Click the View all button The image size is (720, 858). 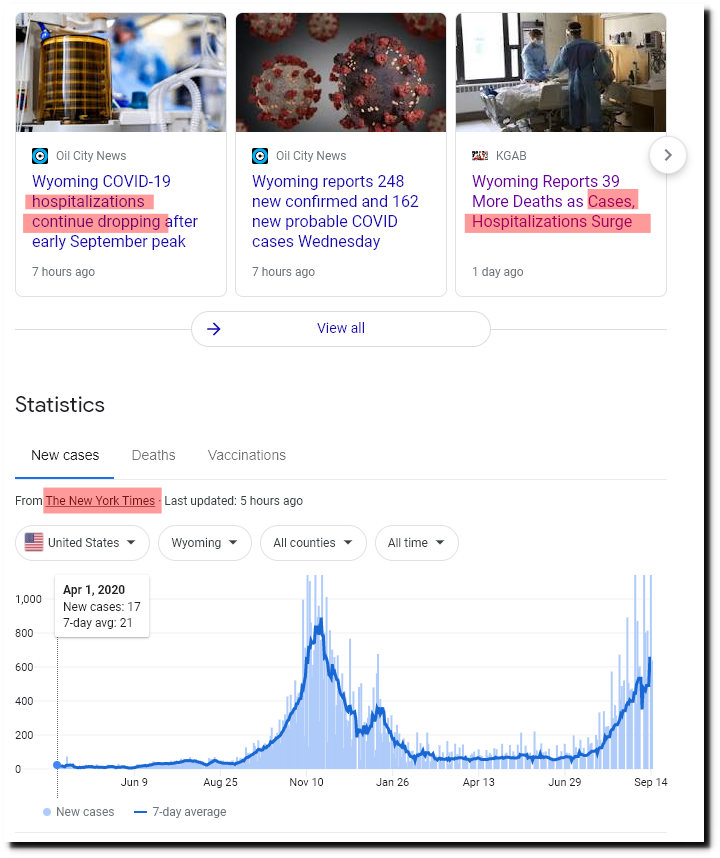[341, 329]
